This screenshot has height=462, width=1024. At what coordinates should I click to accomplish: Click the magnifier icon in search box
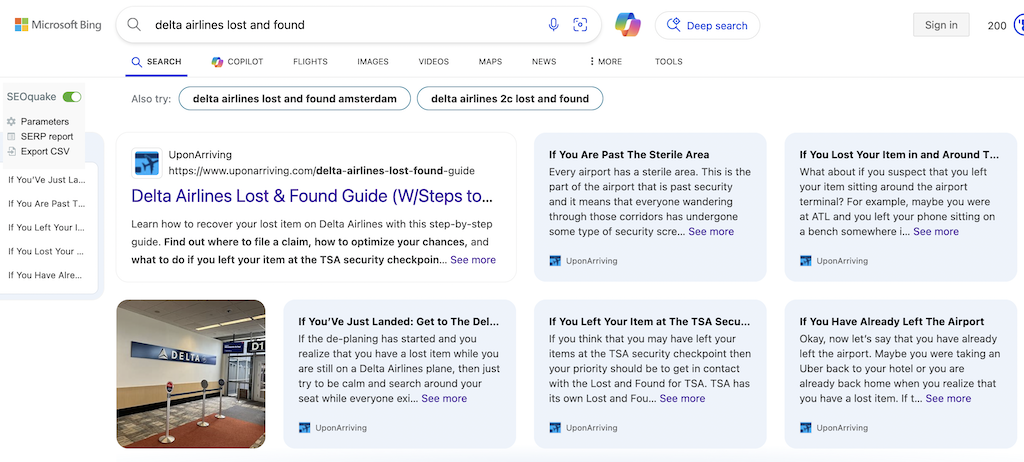pos(134,25)
